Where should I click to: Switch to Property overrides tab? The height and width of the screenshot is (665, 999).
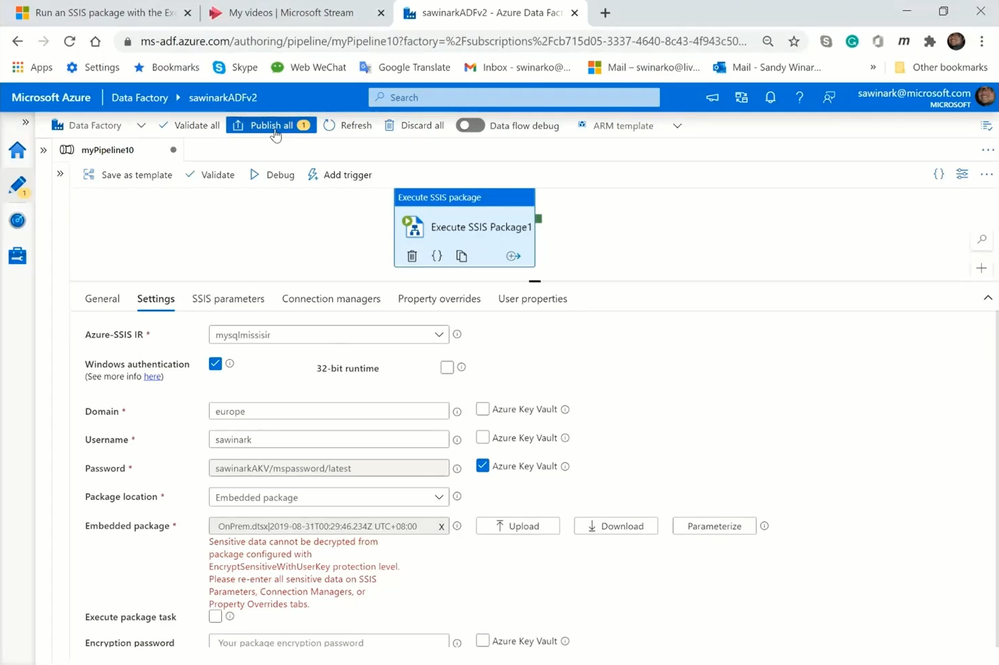439,299
